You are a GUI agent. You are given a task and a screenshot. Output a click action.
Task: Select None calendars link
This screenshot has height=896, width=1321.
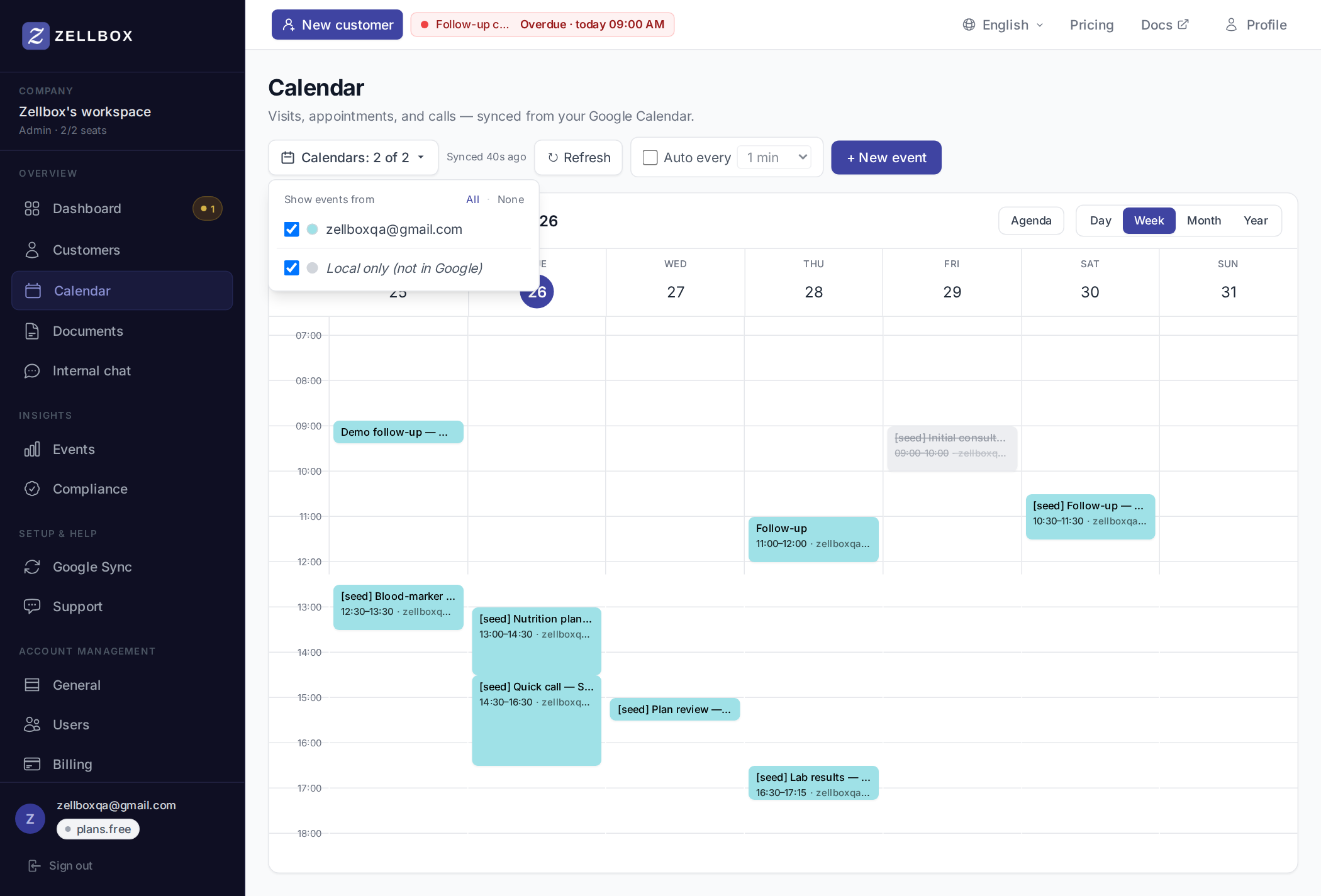pos(511,199)
